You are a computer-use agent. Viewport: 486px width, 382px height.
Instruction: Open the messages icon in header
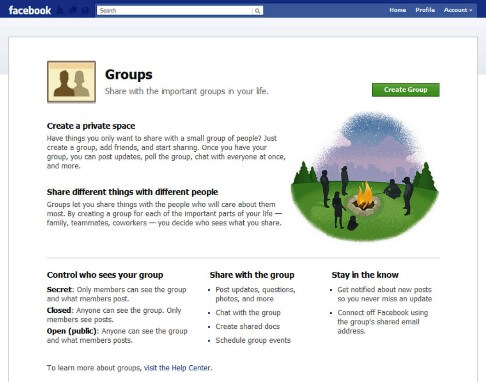tap(73, 11)
